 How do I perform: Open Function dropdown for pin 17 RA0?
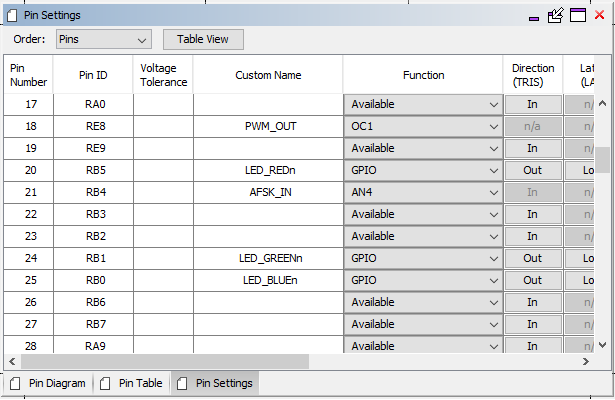click(x=423, y=104)
